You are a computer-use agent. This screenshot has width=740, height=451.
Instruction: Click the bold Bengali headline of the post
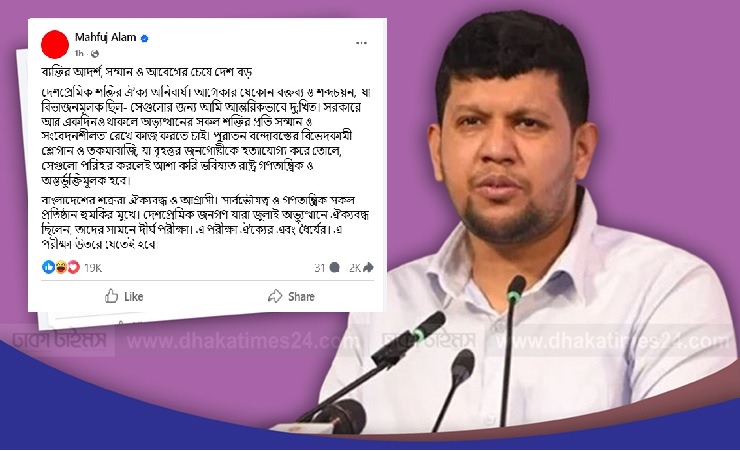point(147,72)
